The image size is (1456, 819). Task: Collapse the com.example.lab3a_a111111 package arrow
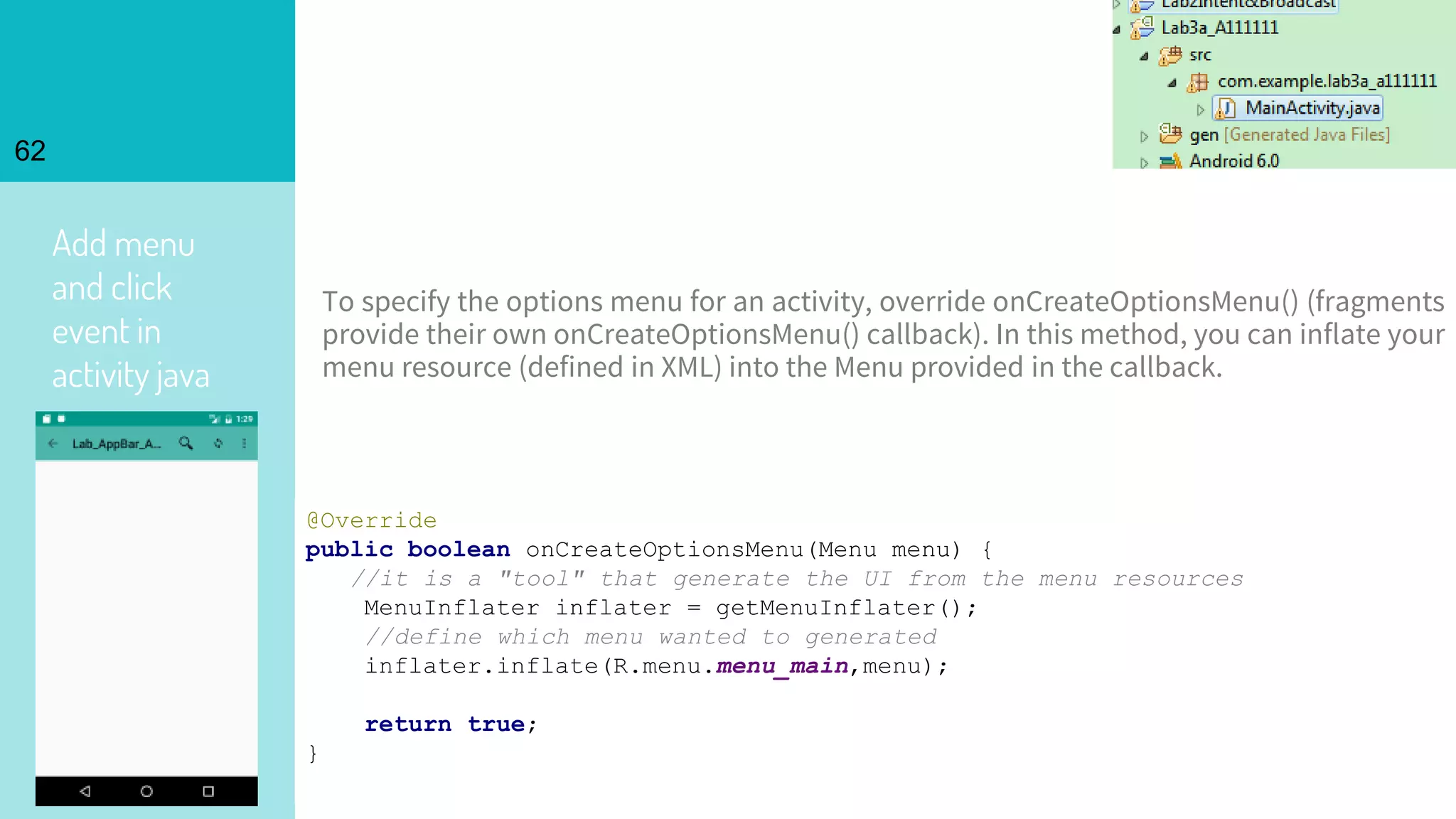pos(1172,83)
